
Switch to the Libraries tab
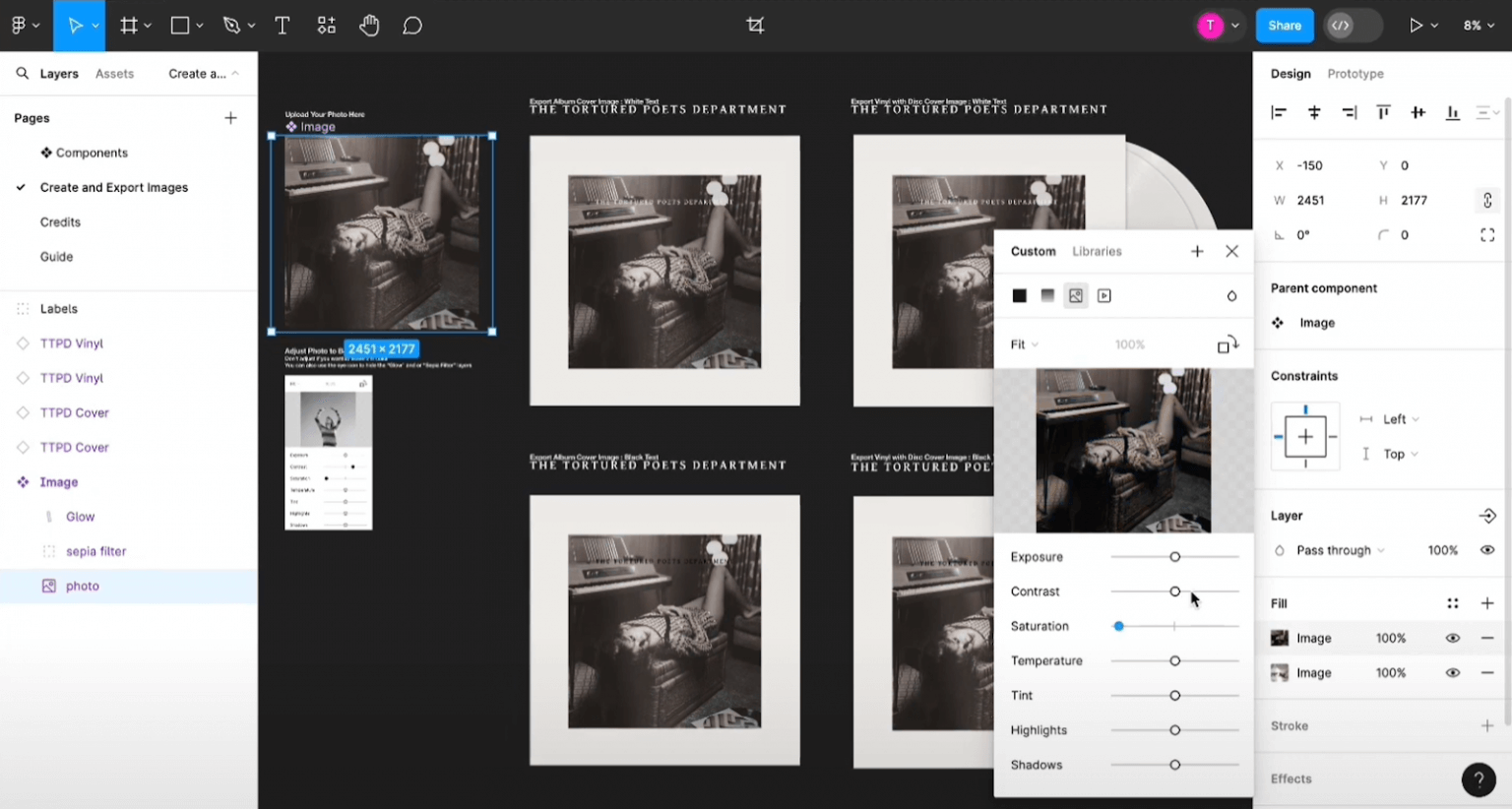[1097, 252]
